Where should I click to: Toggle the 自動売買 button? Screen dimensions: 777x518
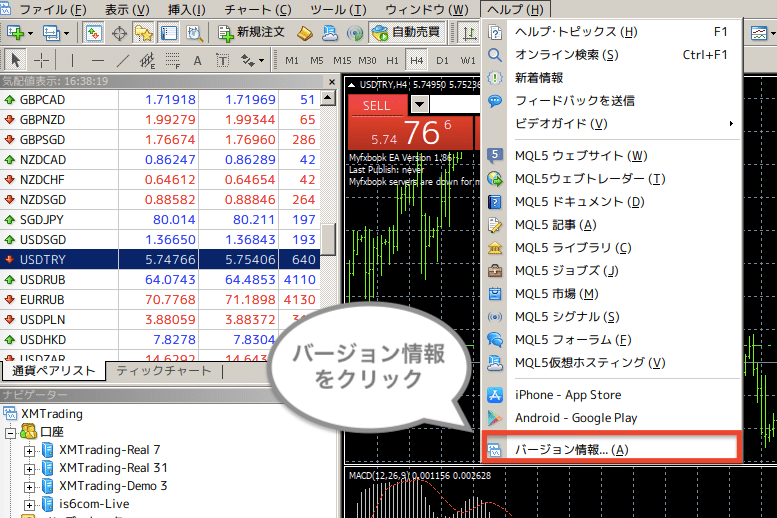click(407, 33)
